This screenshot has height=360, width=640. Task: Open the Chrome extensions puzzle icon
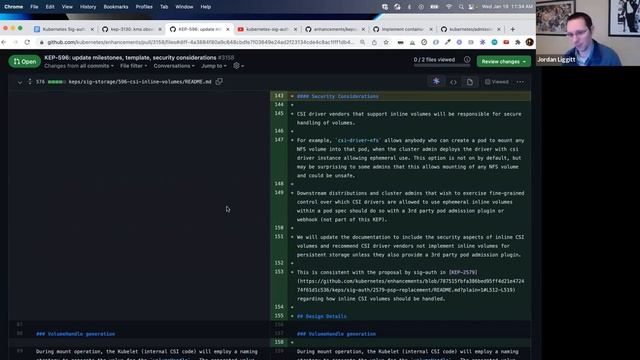[x=518, y=42]
